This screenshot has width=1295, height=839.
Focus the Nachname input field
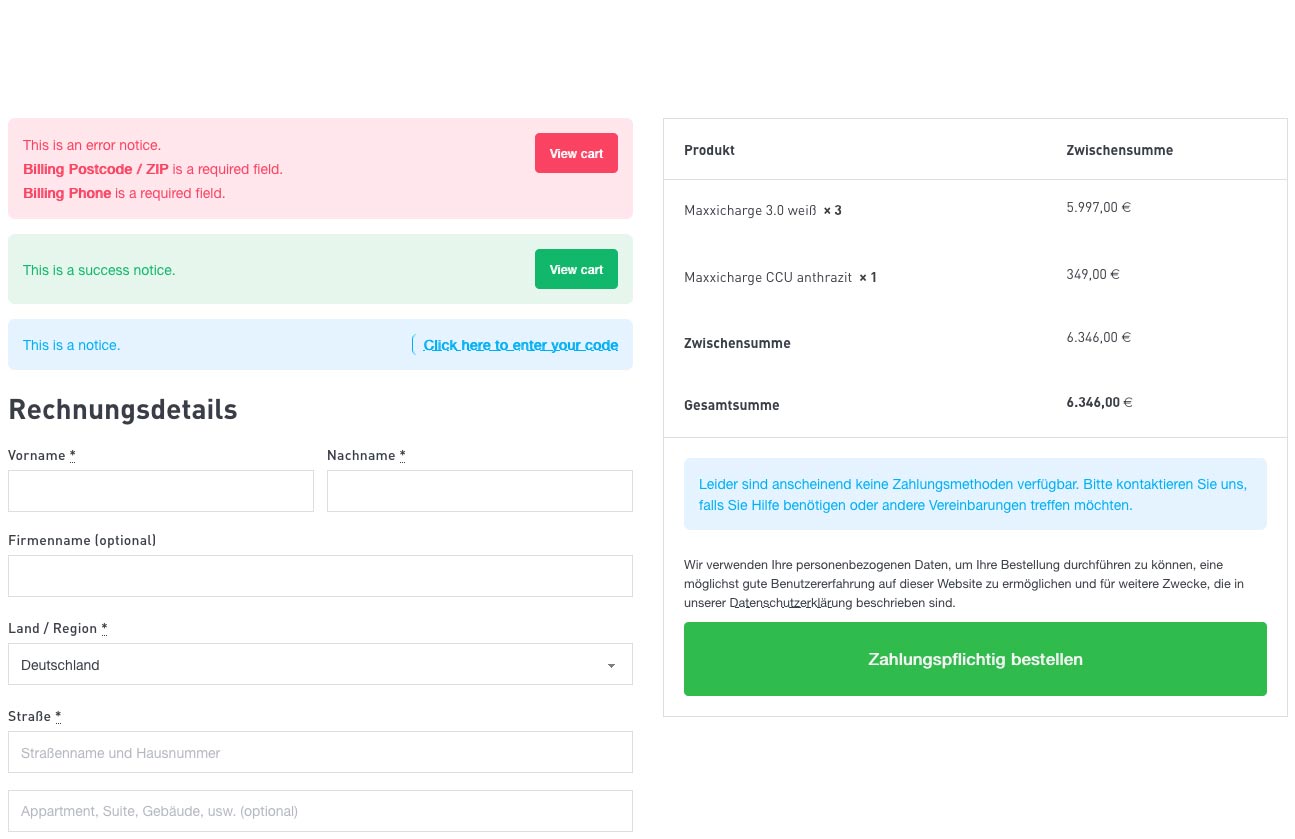[480, 491]
